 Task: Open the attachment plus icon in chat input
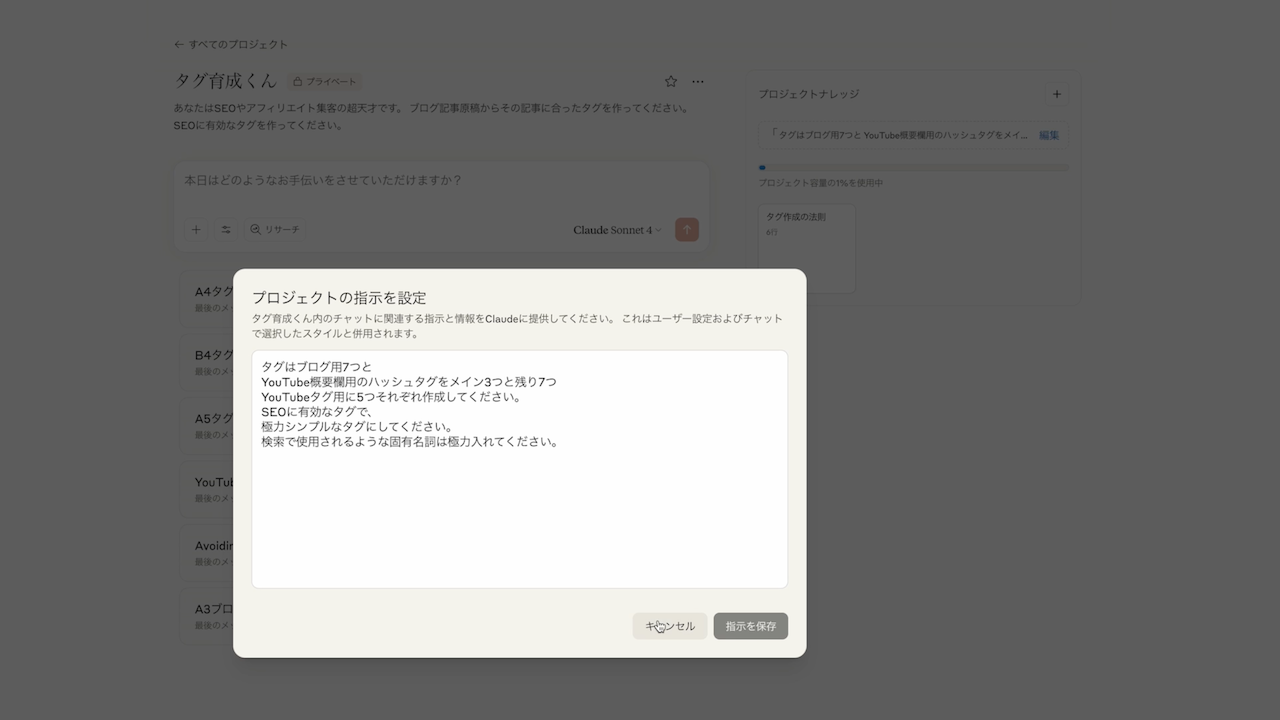click(196, 229)
